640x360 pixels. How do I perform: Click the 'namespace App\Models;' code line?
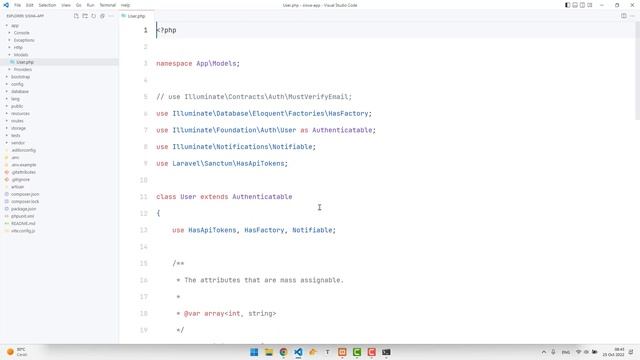pyautogui.click(x=198, y=64)
